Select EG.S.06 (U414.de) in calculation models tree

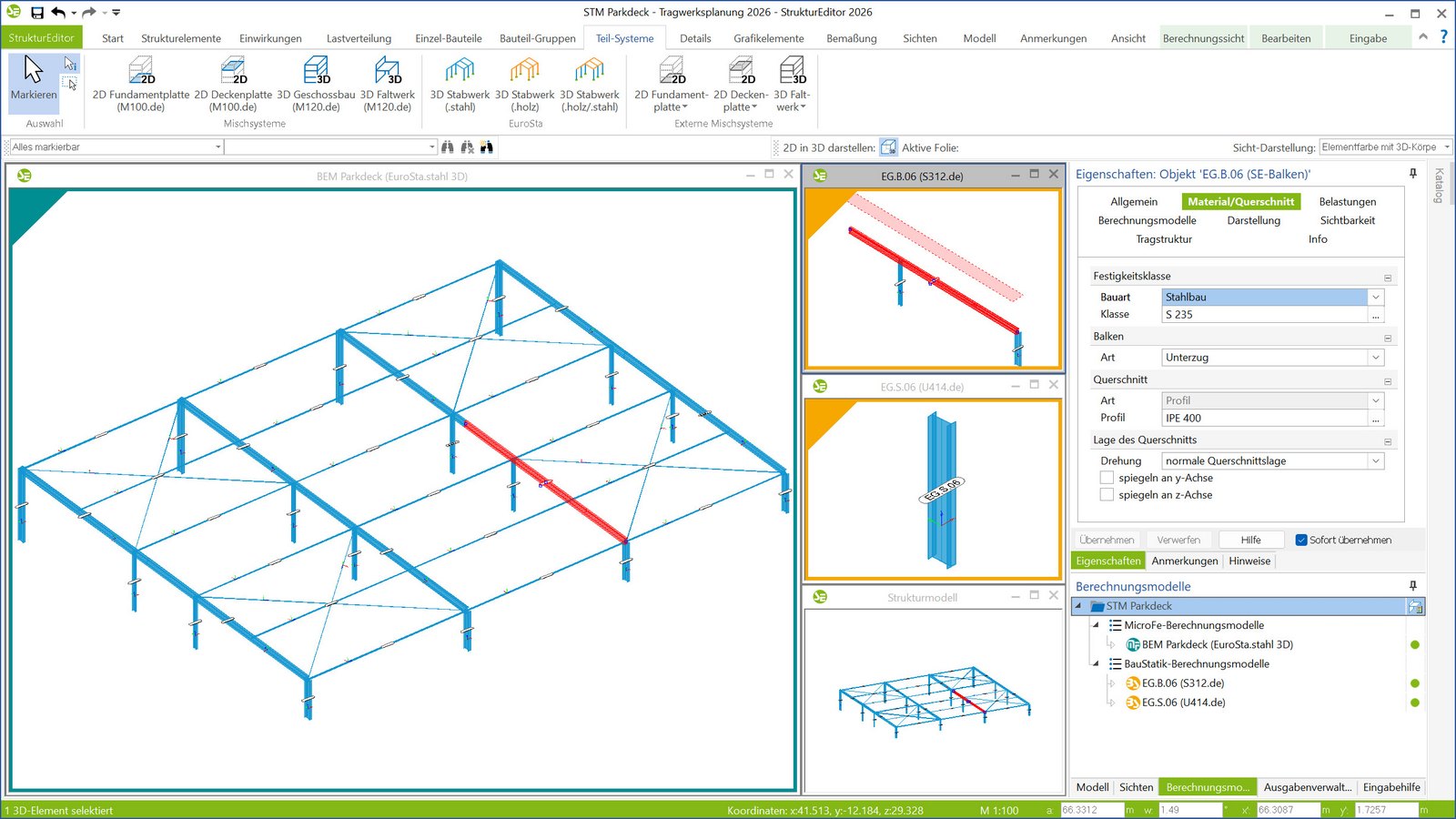[x=1183, y=703]
